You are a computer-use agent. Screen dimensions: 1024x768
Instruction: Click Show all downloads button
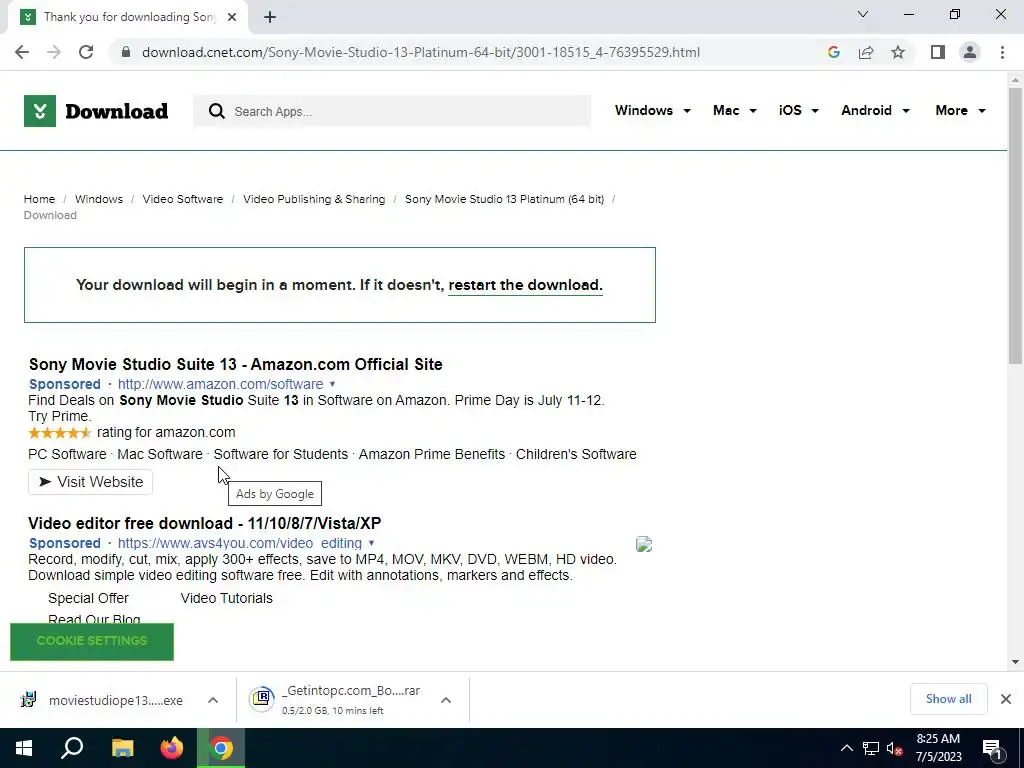[x=948, y=699]
